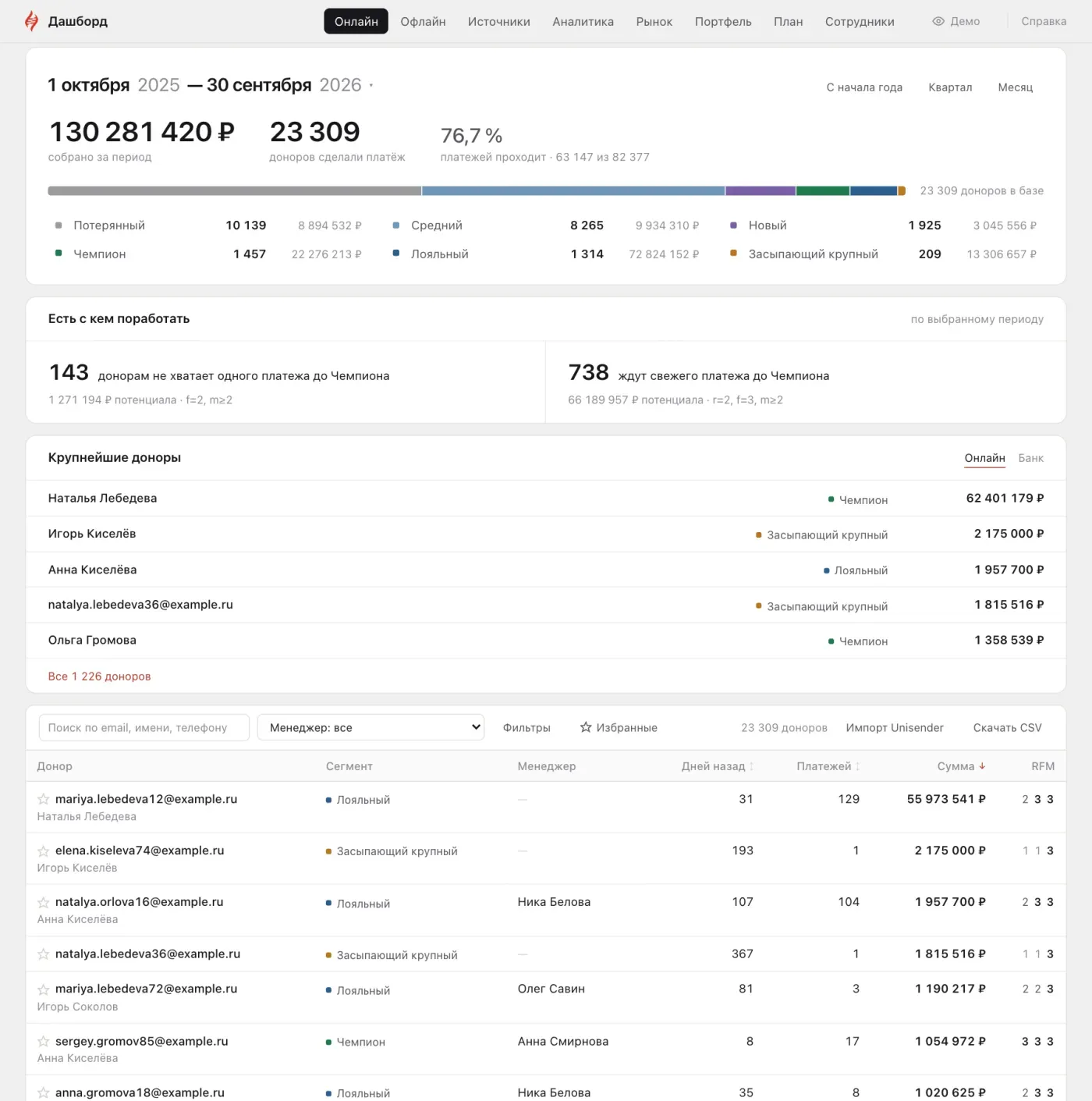Click the red sort arrow beside Сумма
Viewport: 1092px width, 1101px height.
click(982, 766)
